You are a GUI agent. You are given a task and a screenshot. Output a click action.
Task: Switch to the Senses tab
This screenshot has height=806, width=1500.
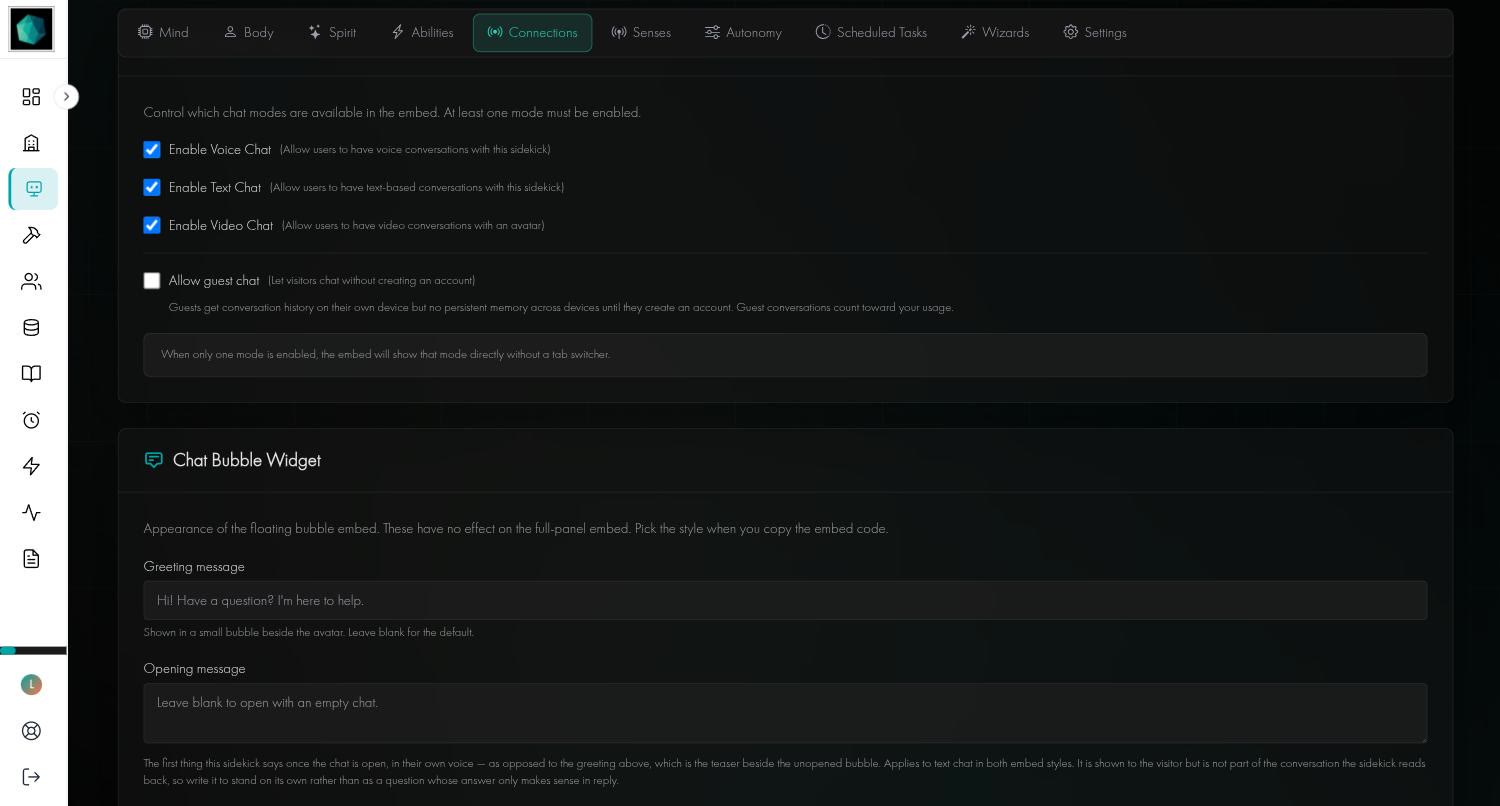tap(641, 33)
